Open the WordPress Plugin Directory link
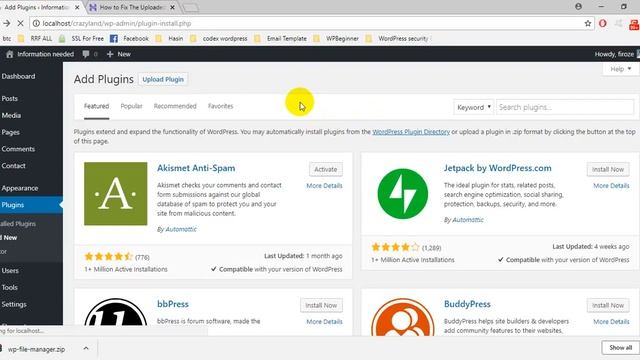The height and width of the screenshot is (360, 640). (x=411, y=132)
